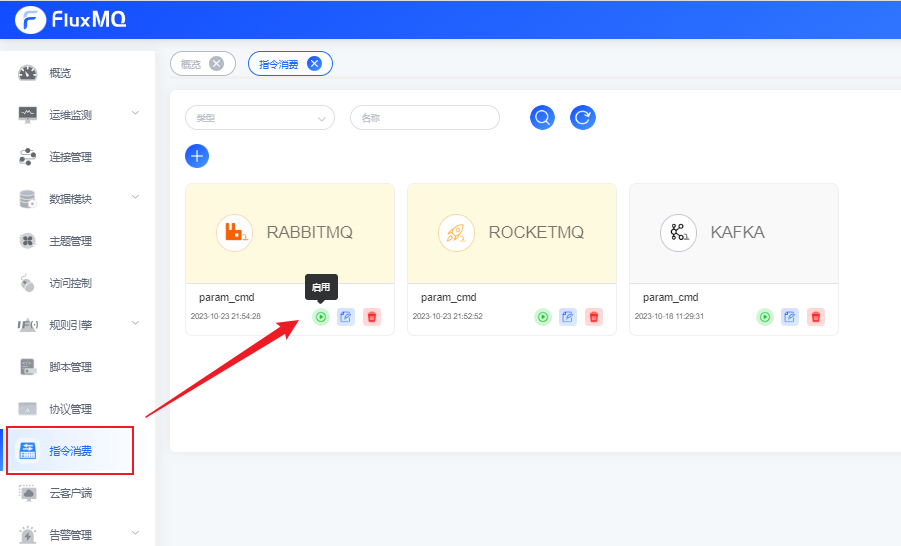Open 概览 in the sidebar
The height and width of the screenshot is (546, 901).
tap(60, 73)
